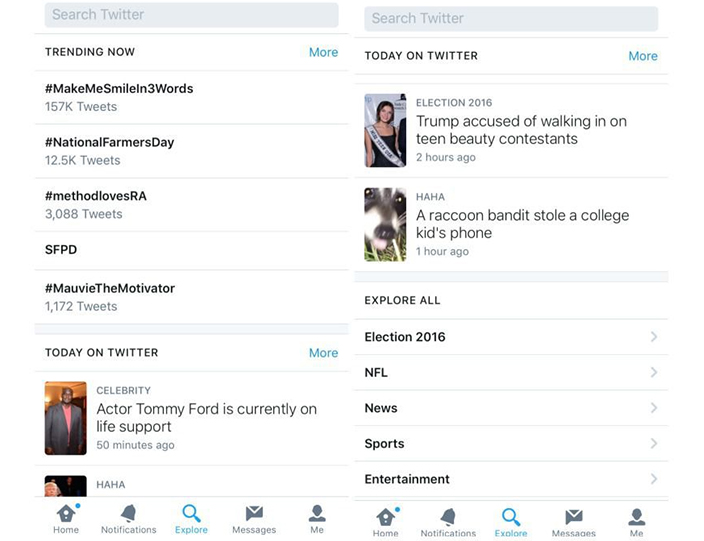
Task: Tap the Home icon in left screen
Action: pyautogui.click(x=66, y=514)
